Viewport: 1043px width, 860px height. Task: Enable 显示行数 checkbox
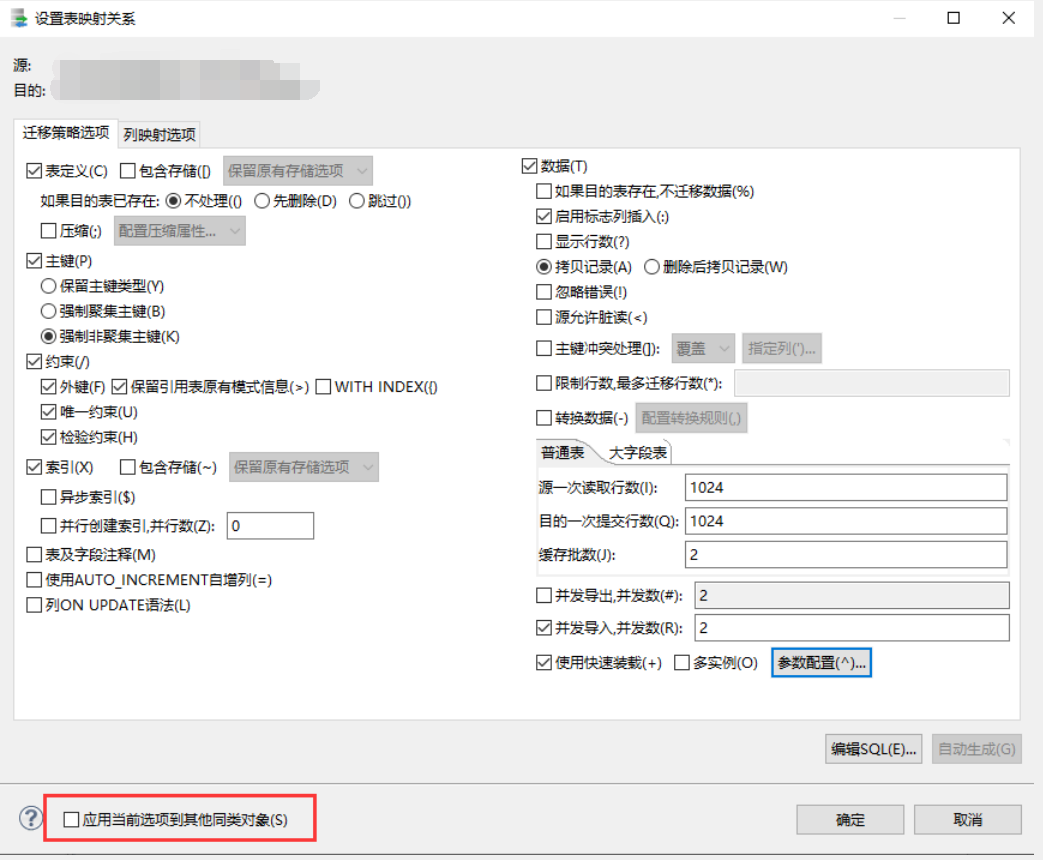(544, 241)
